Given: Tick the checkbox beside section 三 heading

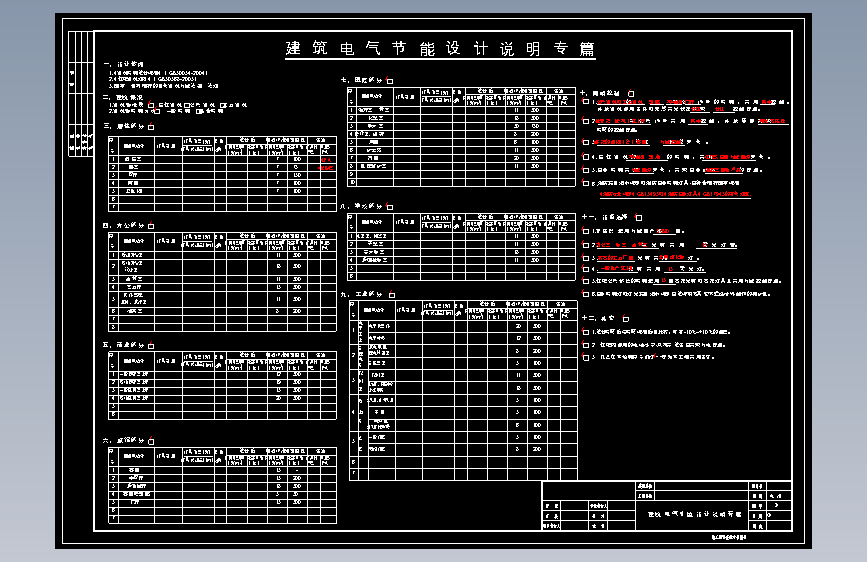Looking at the screenshot, I should tap(151, 127).
